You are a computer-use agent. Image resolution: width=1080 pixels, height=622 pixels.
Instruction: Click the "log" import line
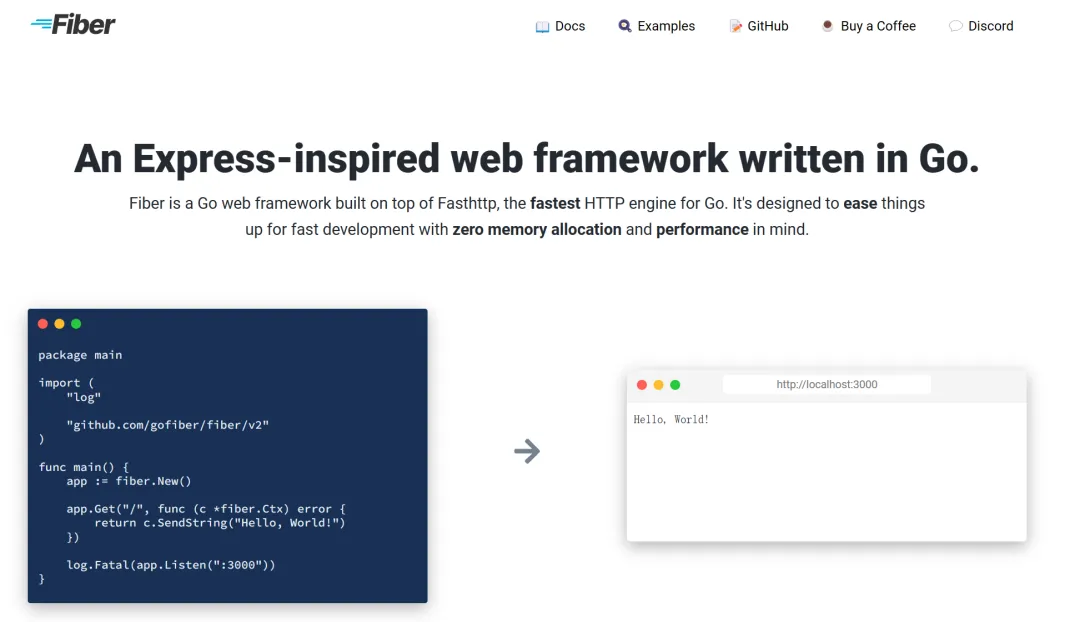click(83, 397)
